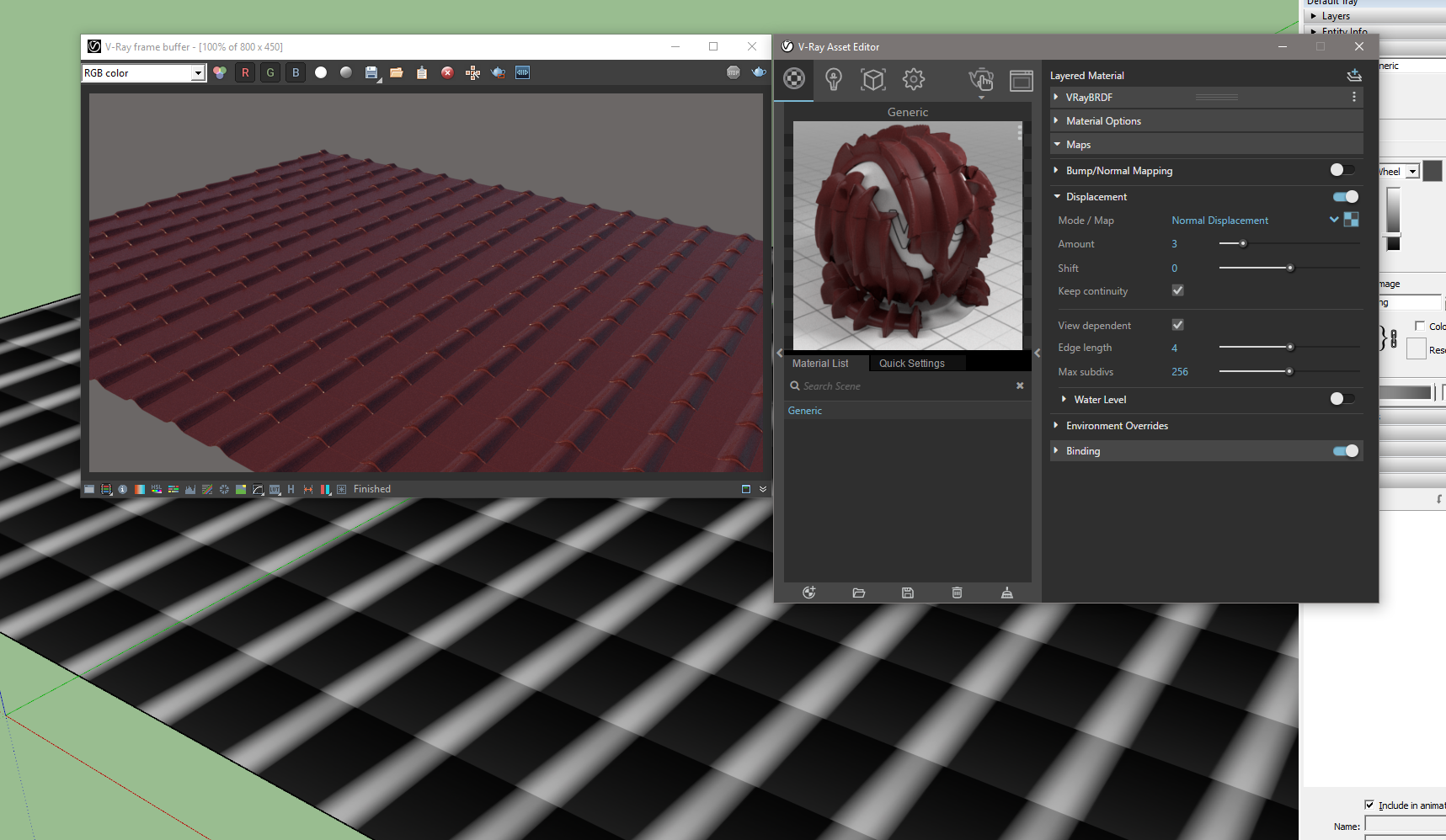1446x840 pixels.
Task: Show the frame buffer window icon in Asset Editor
Action: [x=1022, y=80]
